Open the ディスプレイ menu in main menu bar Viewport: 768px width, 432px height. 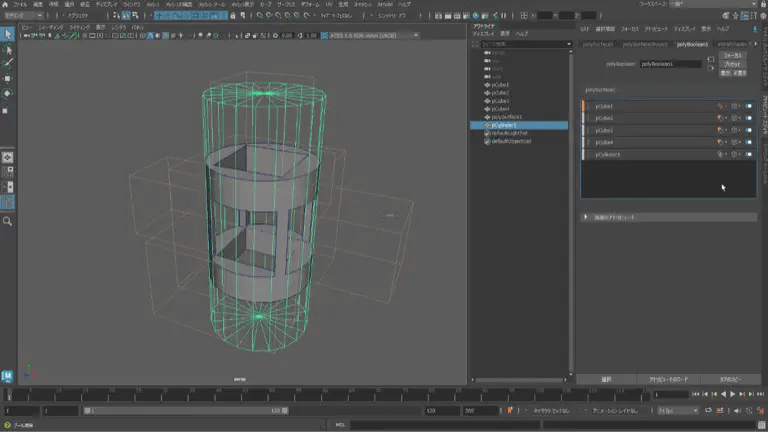[x=106, y=4]
